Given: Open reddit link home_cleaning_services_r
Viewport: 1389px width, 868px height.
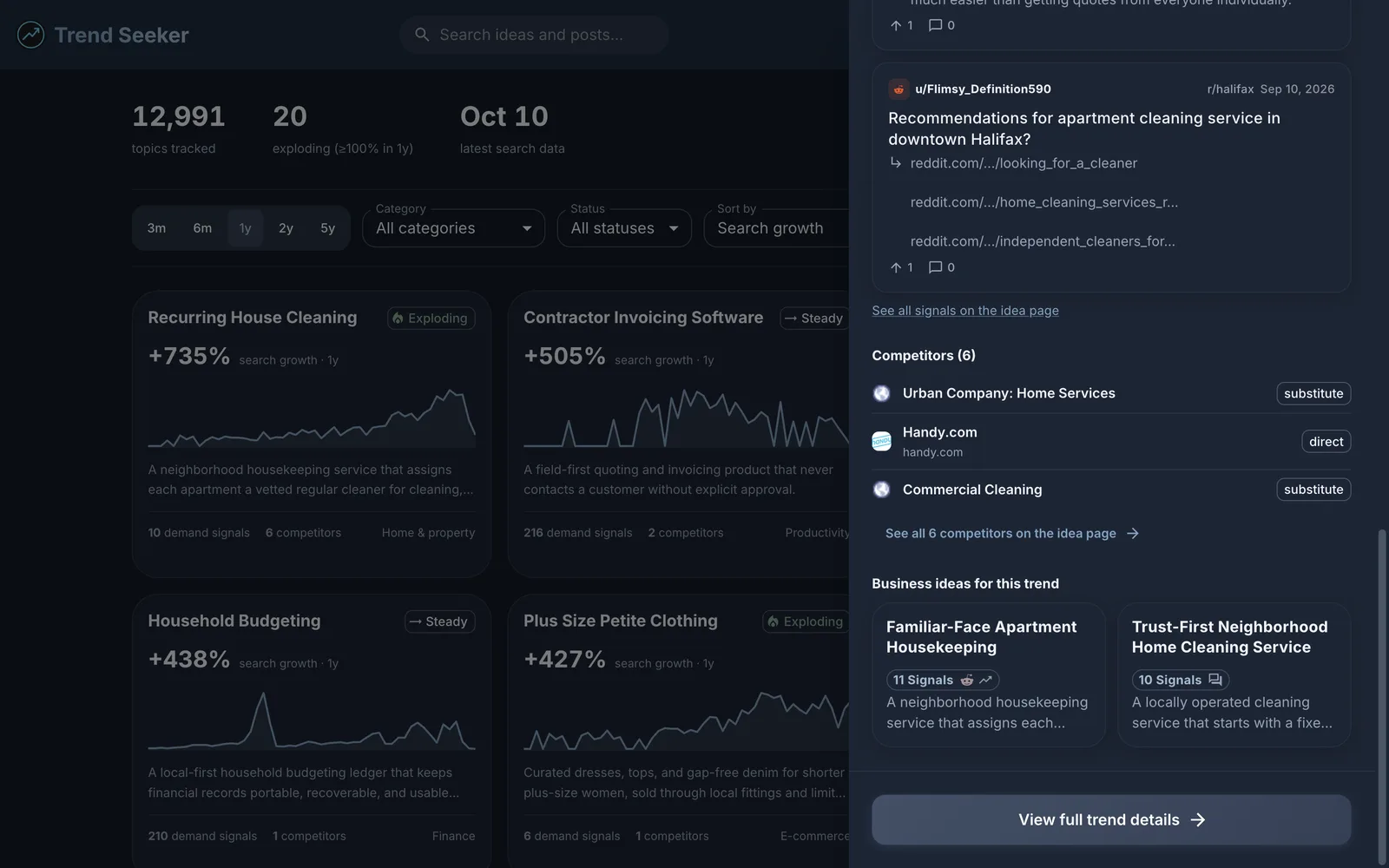Looking at the screenshot, I should pos(1043,202).
